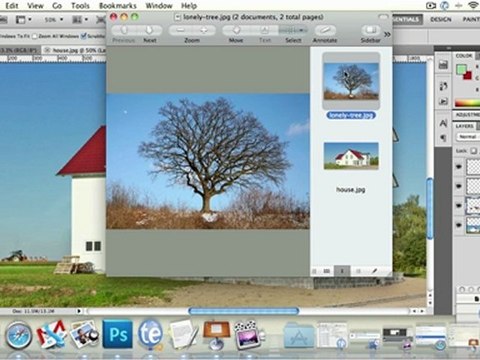Expand the document status info arrow
The width and height of the screenshot is (480, 360).
point(79,311)
